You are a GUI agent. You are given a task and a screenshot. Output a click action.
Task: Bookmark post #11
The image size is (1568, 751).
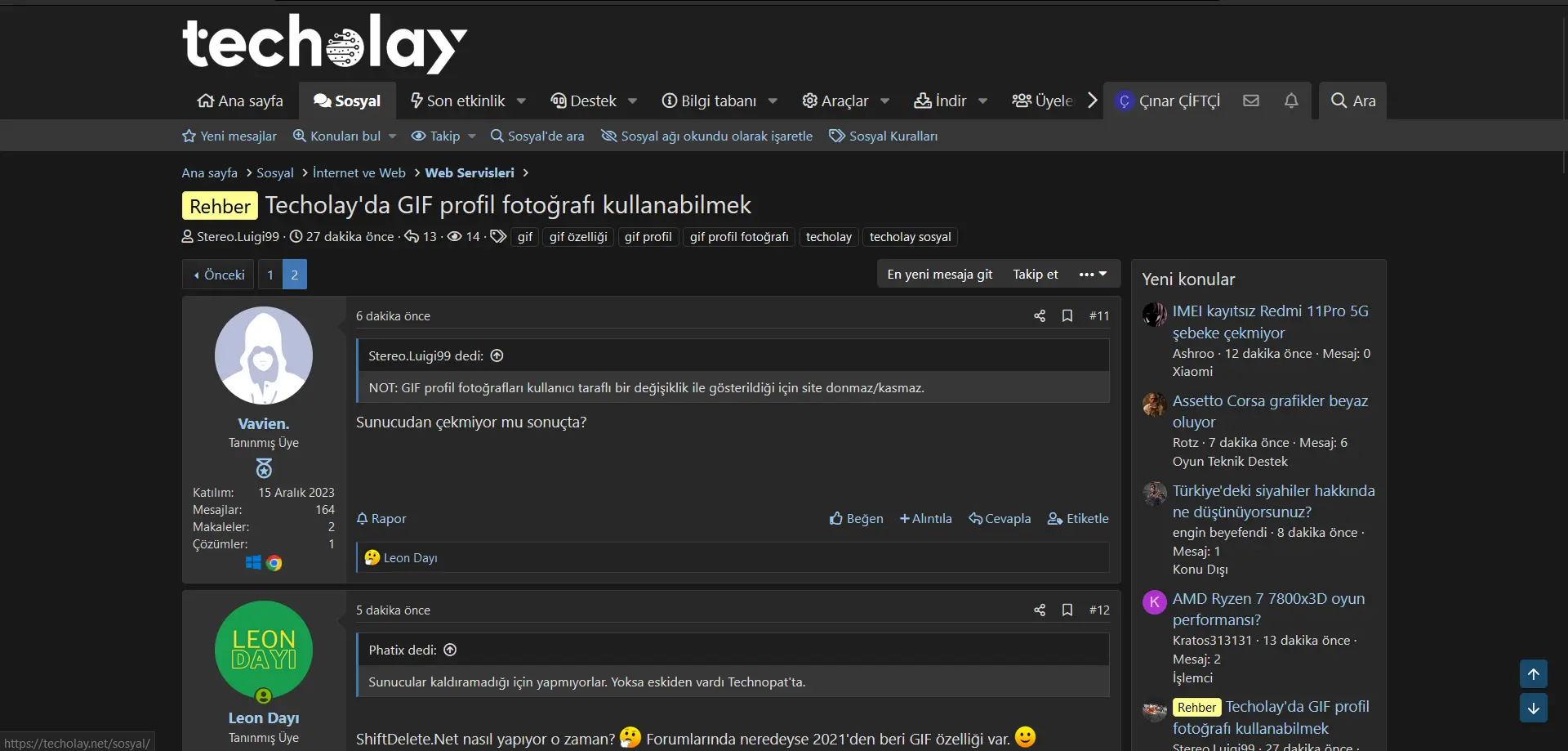click(1067, 315)
